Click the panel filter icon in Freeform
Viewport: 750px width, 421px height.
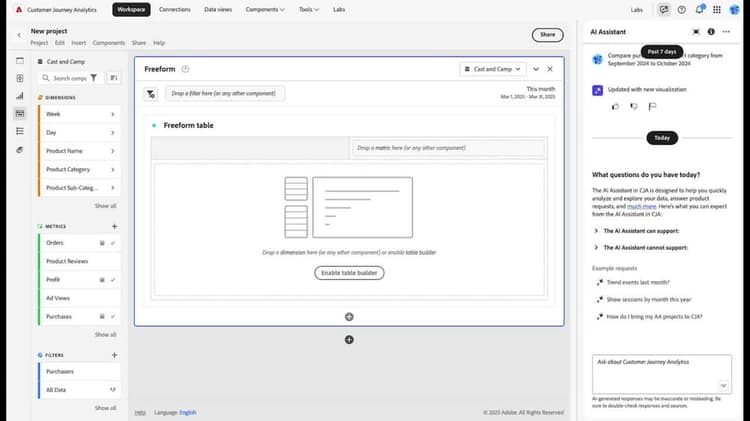click(x=151, y=94)
